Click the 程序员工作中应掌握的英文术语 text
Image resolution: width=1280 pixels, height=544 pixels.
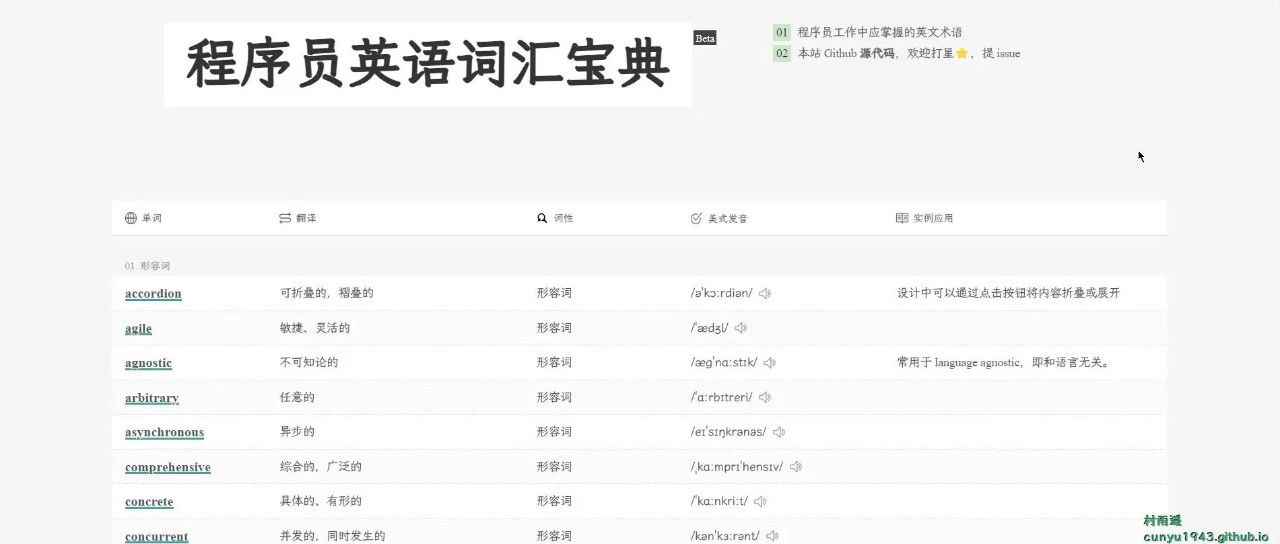click(x=880, y=32)
